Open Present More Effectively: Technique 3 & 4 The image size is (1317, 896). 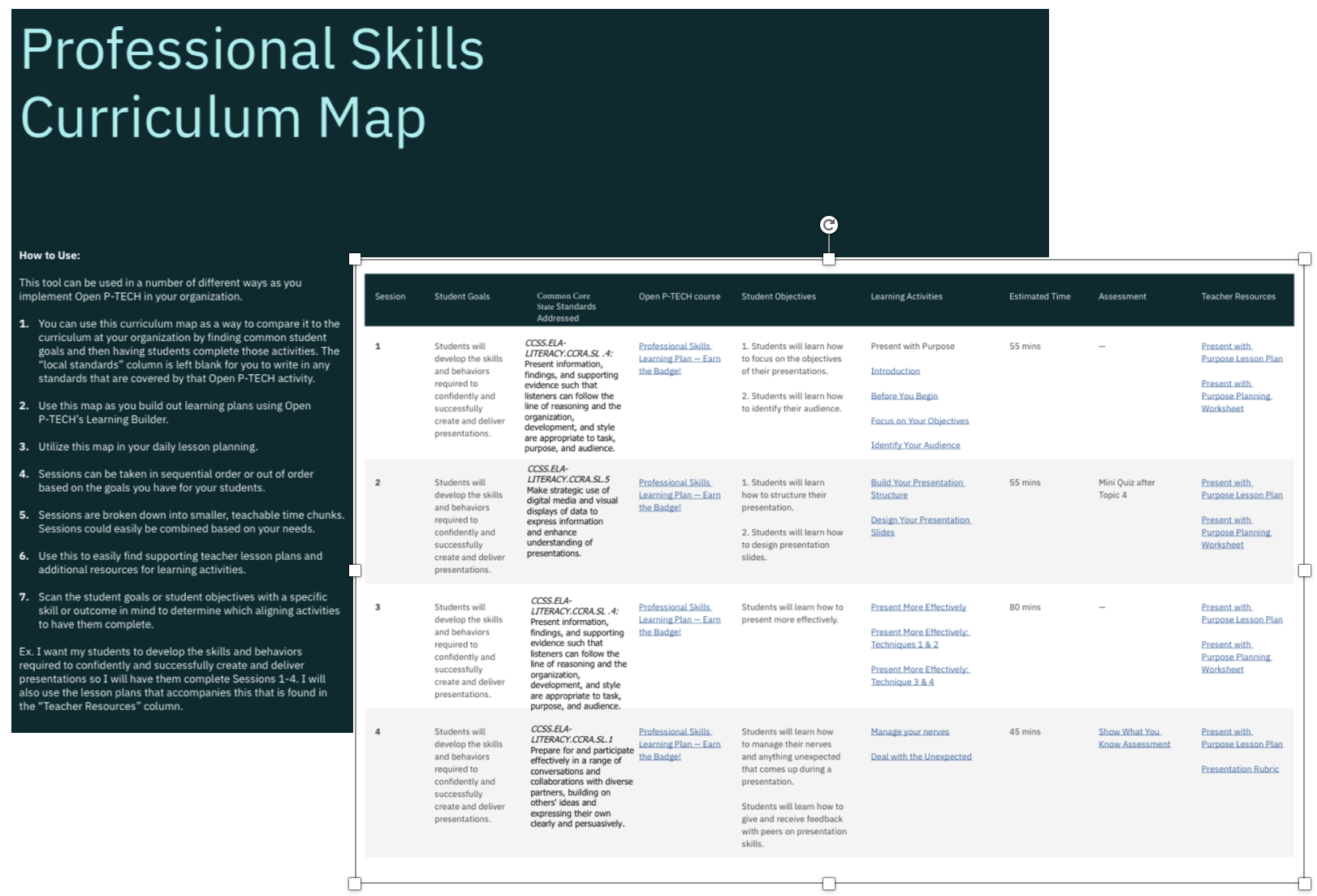pos(920,675)
